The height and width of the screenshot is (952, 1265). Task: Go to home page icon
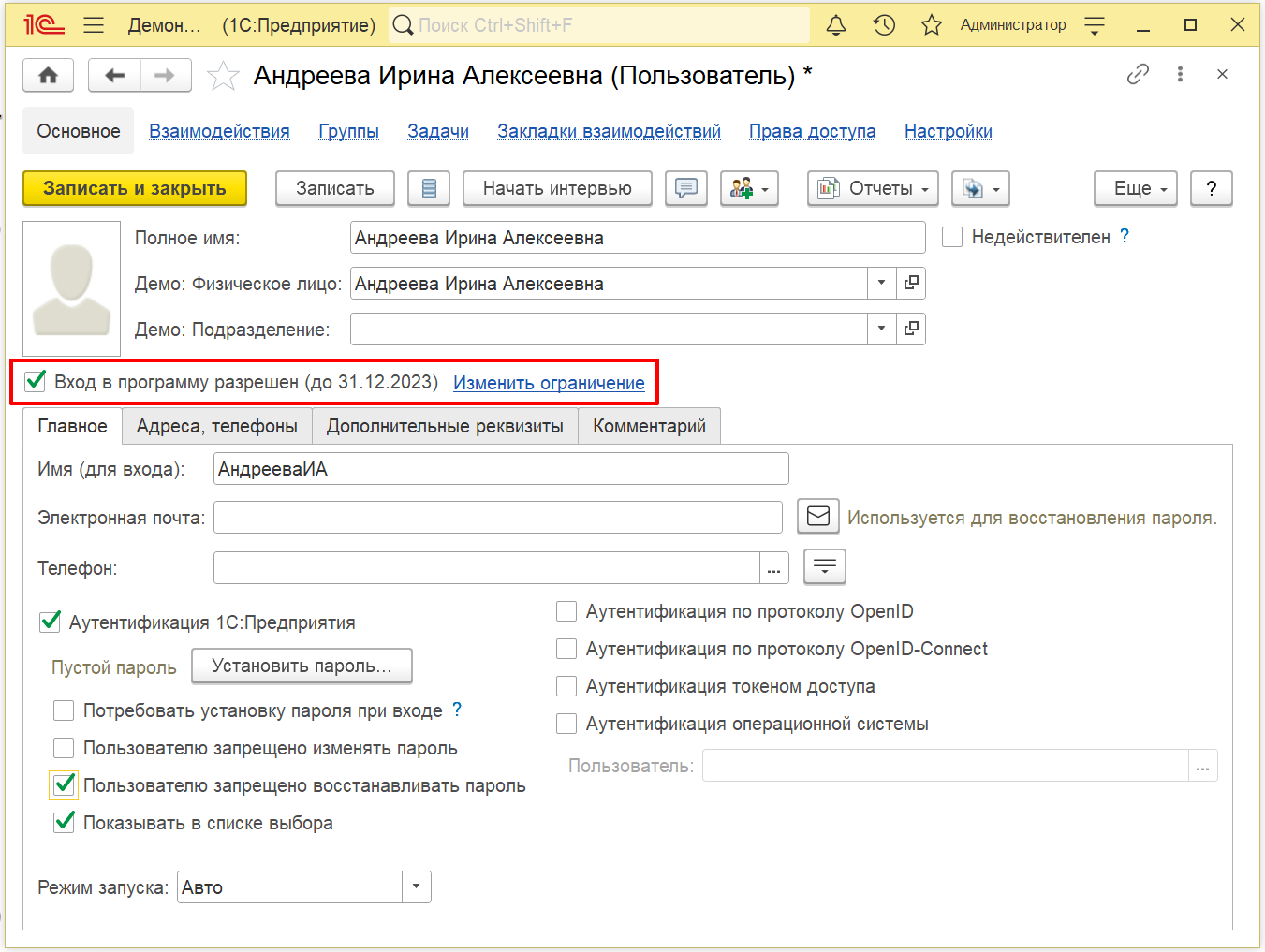point(49,75)
